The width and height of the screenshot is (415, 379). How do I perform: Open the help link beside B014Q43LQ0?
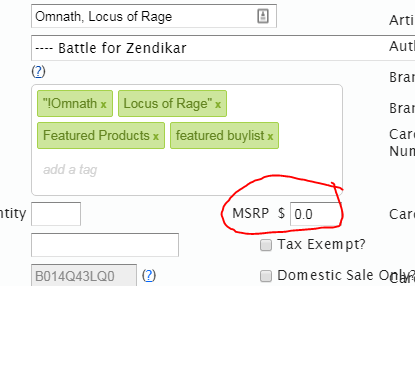[149, 275]
